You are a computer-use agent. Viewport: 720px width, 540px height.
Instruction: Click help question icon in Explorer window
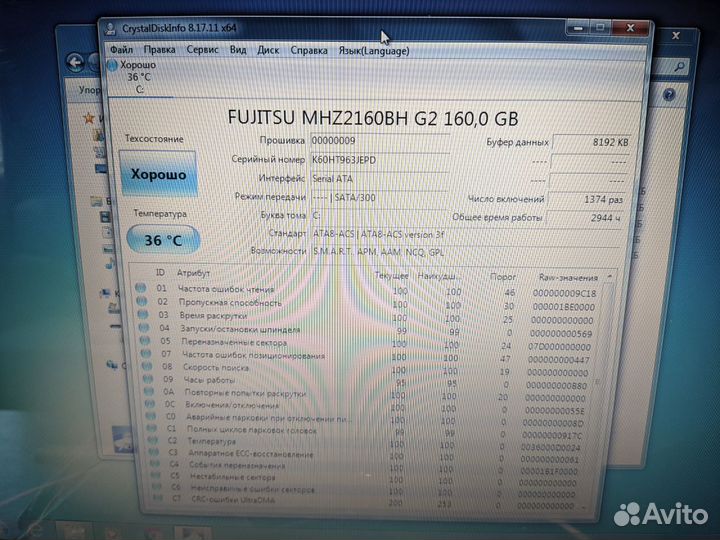tap(669, 95)
